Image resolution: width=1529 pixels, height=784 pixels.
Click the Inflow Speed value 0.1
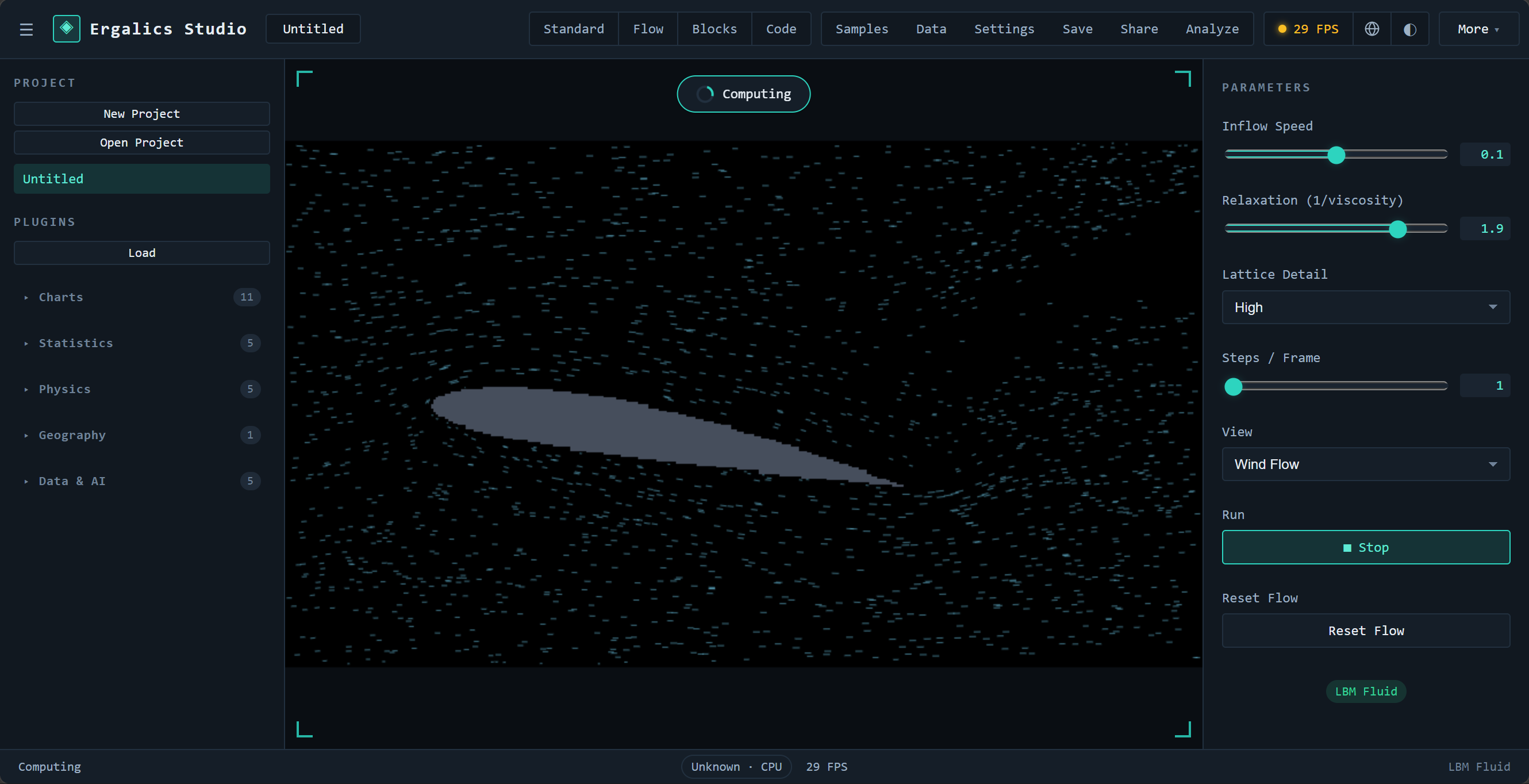click(x=1485, y=155)
